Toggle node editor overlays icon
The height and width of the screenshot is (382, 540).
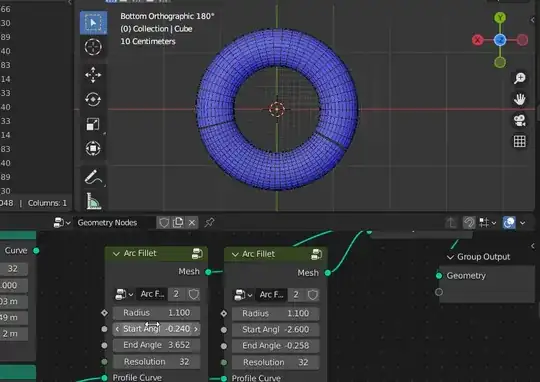point(509,223)
